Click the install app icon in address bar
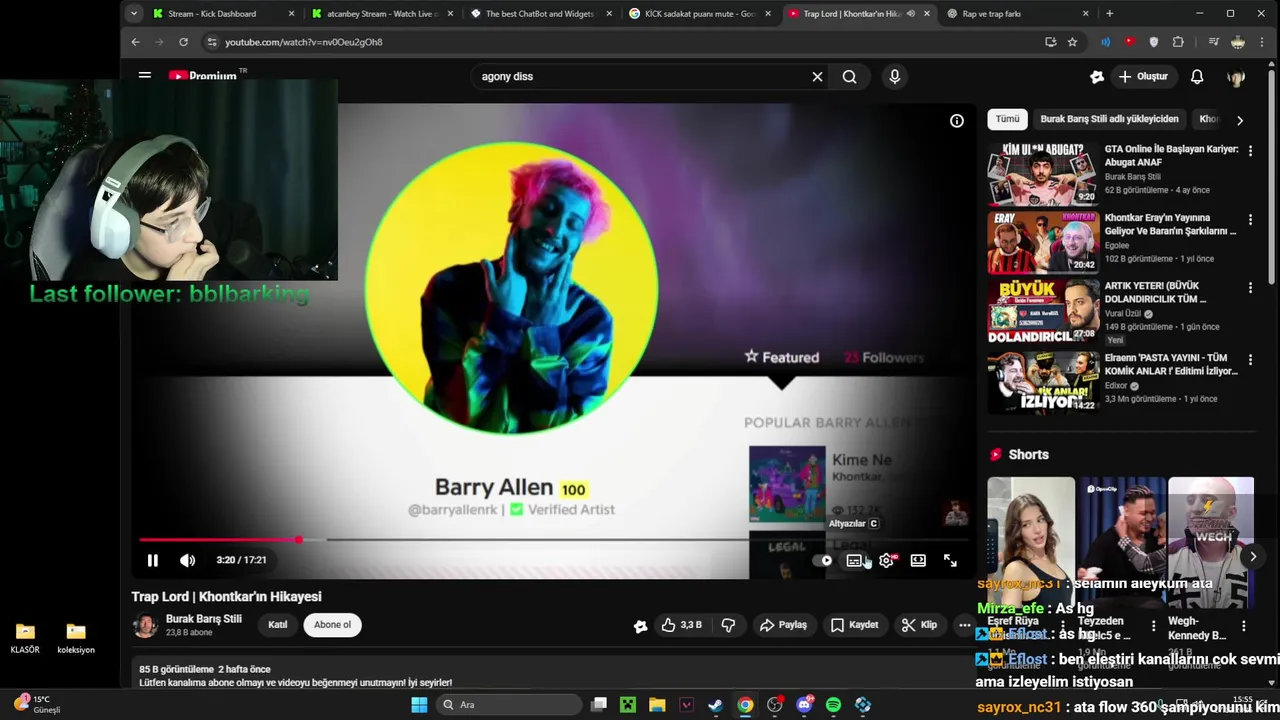1280x720 pixels. (1050, 42)
